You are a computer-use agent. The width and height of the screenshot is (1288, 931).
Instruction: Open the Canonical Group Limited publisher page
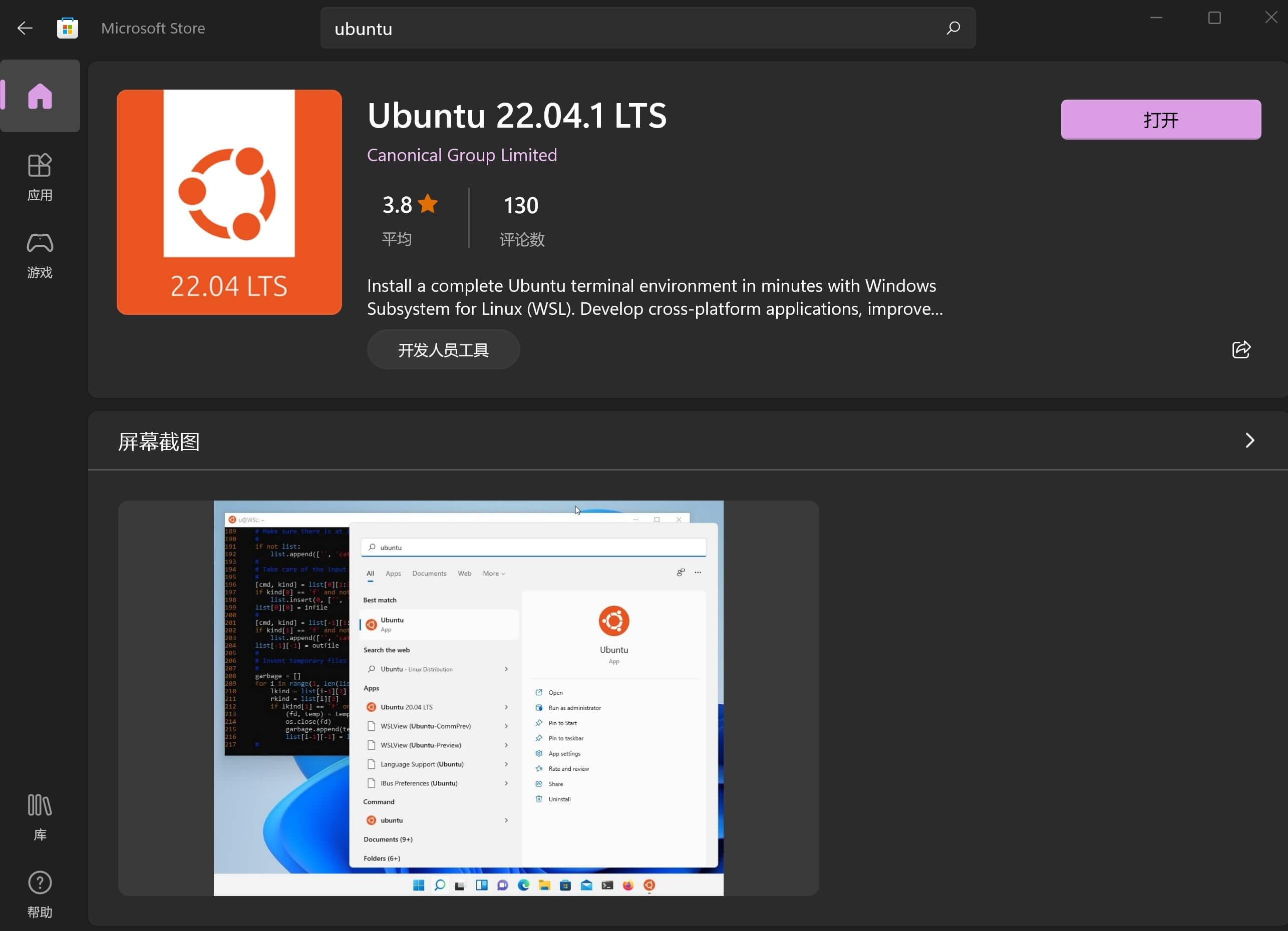(462, 154)
